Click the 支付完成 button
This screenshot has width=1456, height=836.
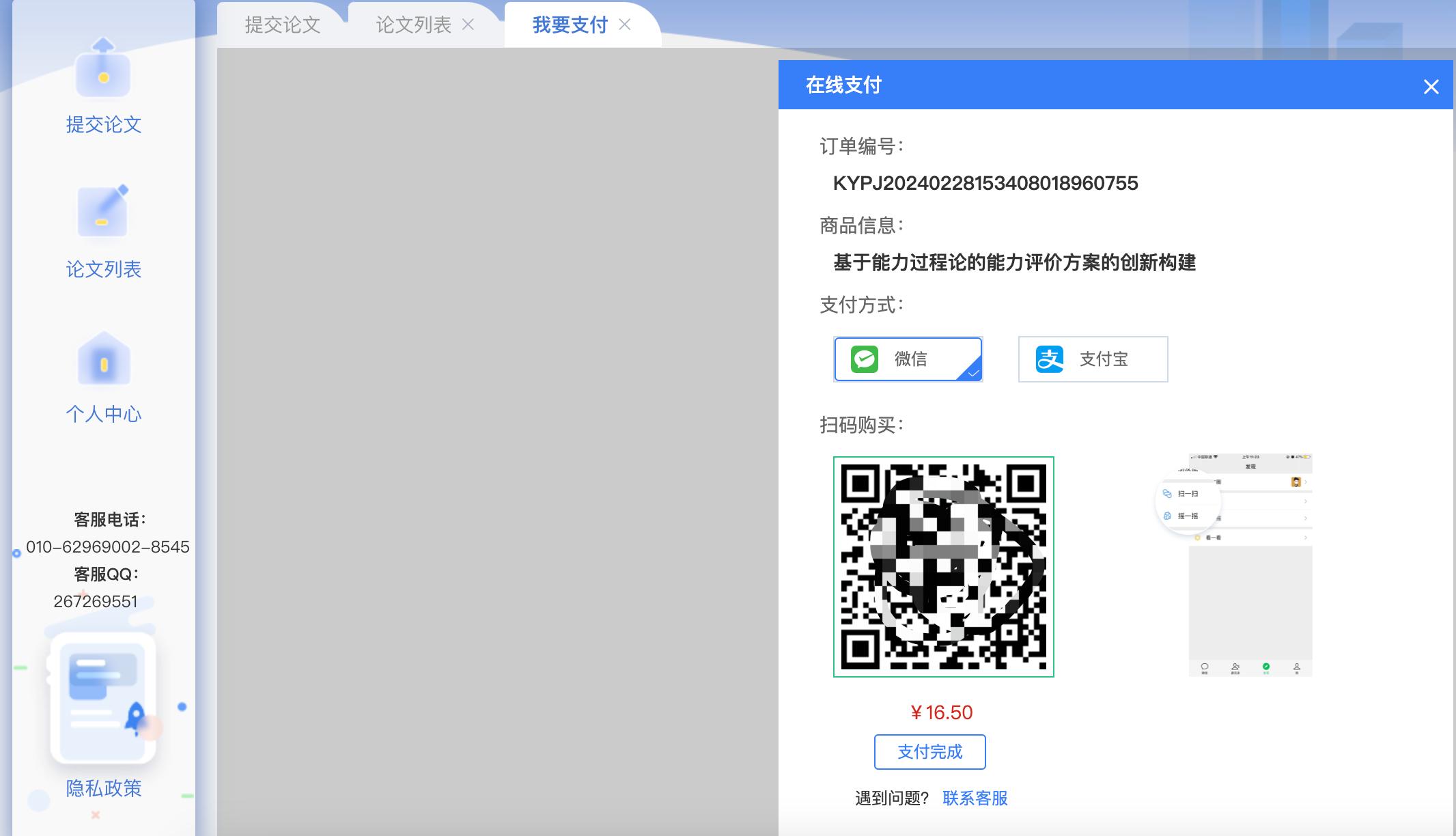pos(929,751)
